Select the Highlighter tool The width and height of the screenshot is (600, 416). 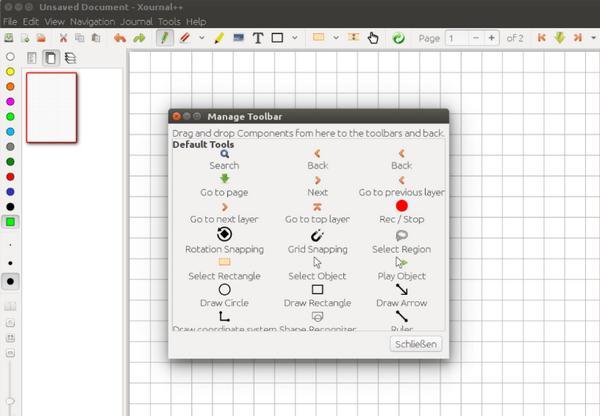pyautogui.click(x=219, y=38)
